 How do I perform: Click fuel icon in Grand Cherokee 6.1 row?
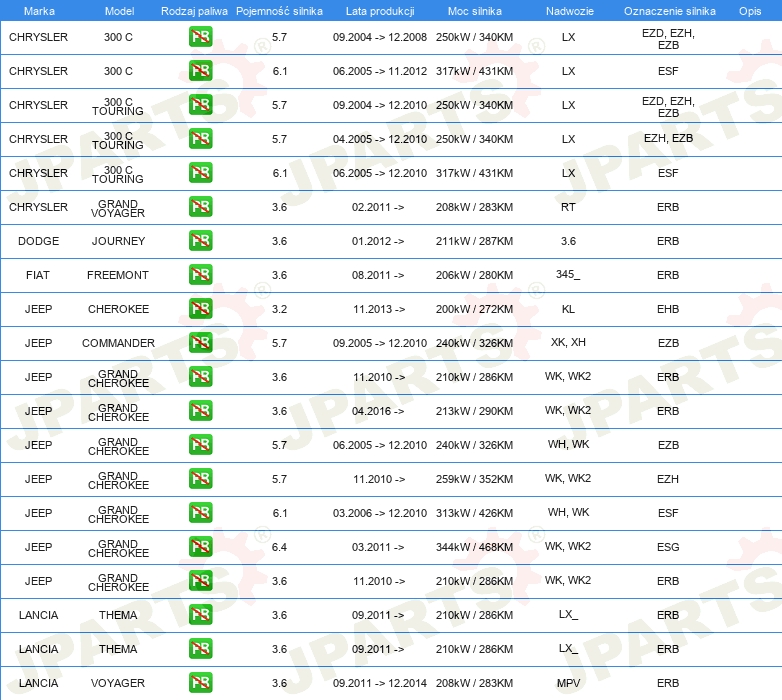pos(200,513)
